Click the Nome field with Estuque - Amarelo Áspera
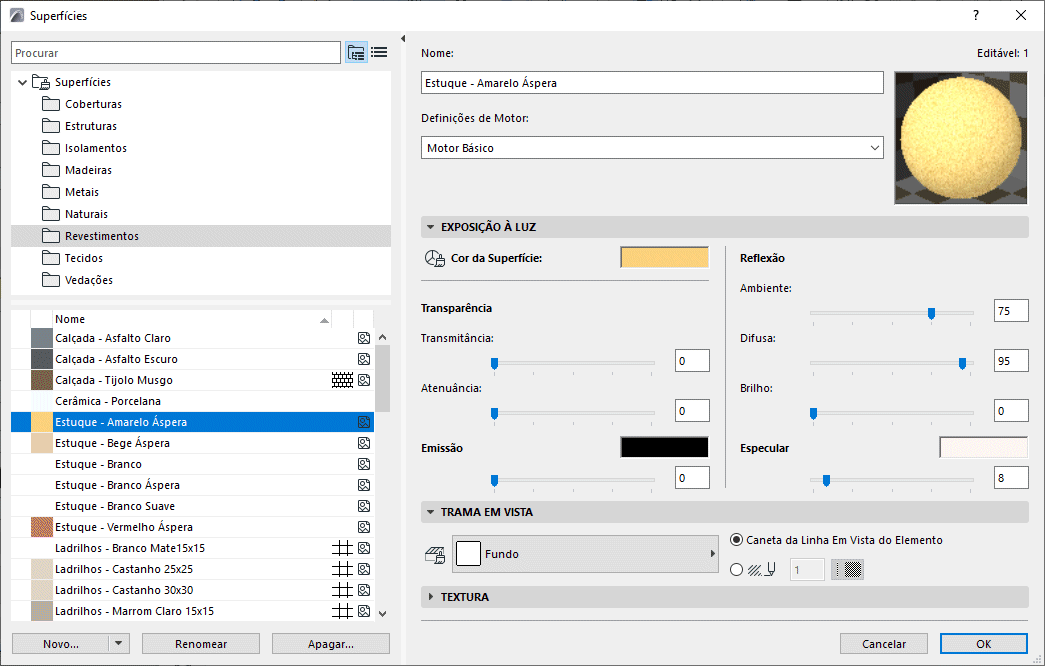Viewport: 1045px width, 666px height. [652, 83]
